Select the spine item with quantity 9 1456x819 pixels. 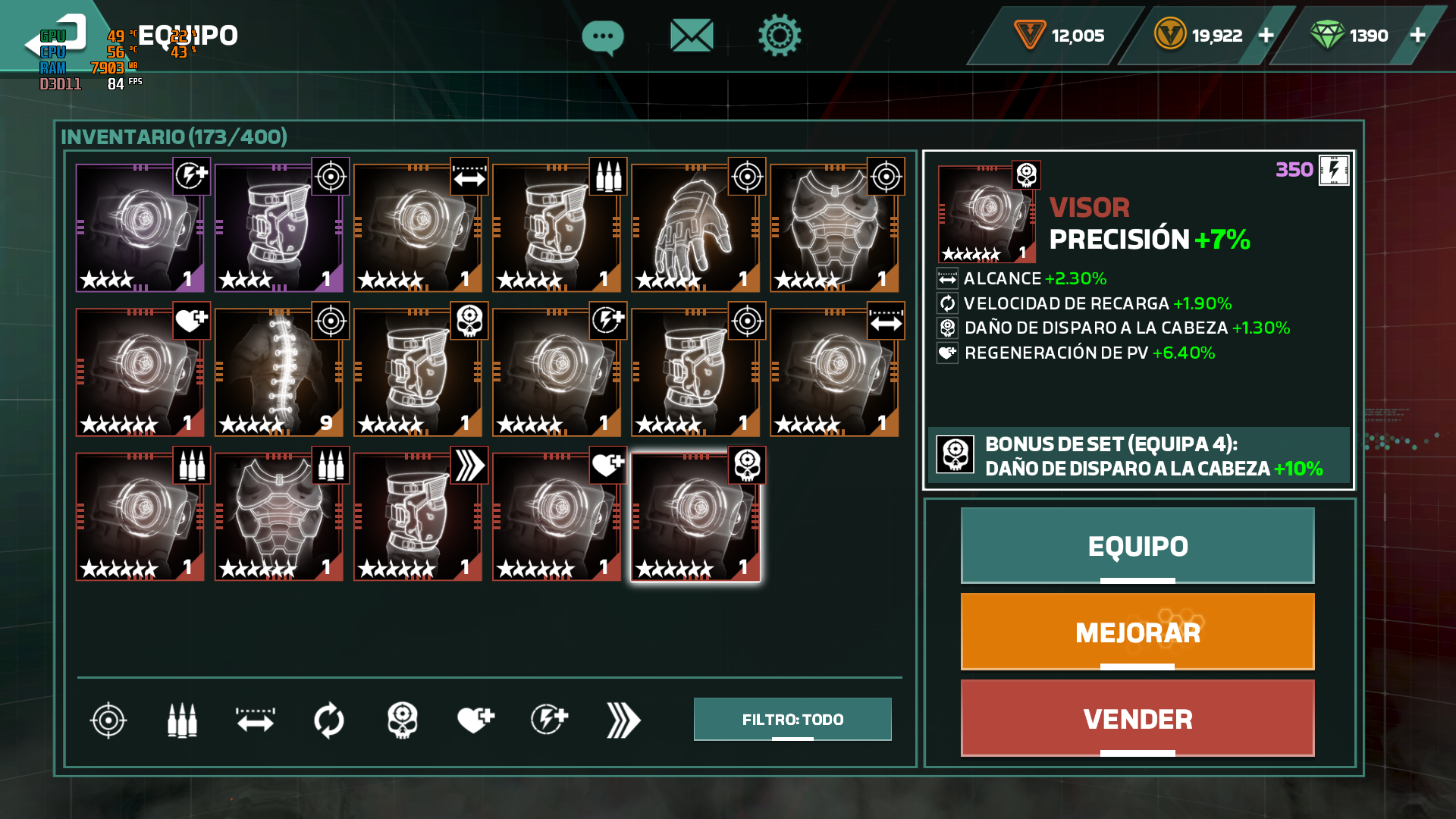(x=279, y=372)
